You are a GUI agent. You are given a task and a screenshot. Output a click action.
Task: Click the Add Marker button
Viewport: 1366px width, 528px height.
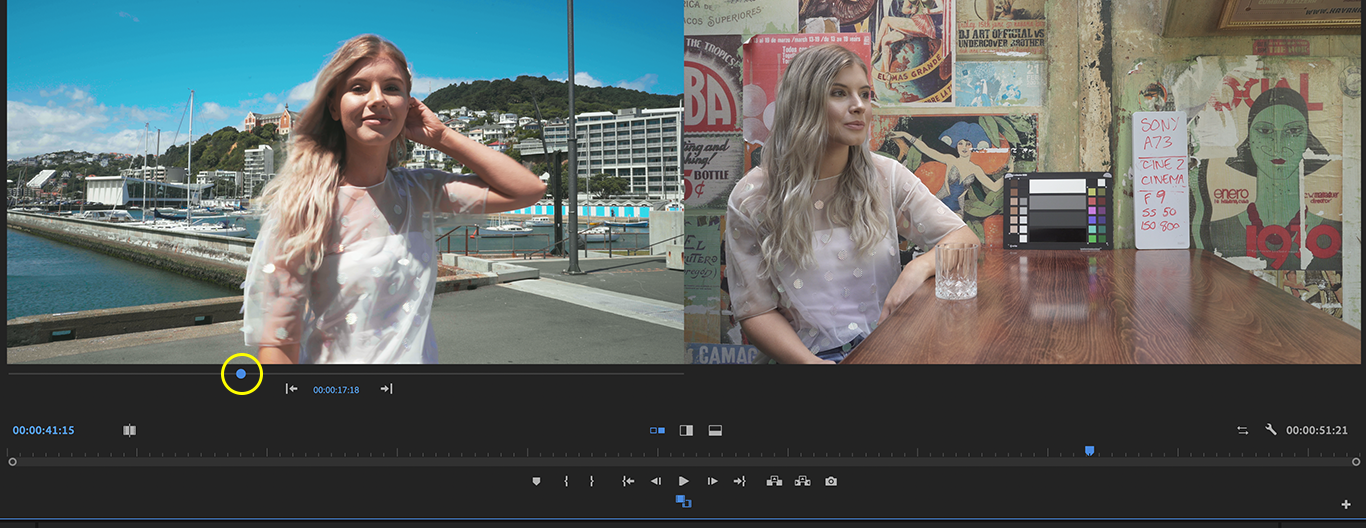[x=536, y=481]
